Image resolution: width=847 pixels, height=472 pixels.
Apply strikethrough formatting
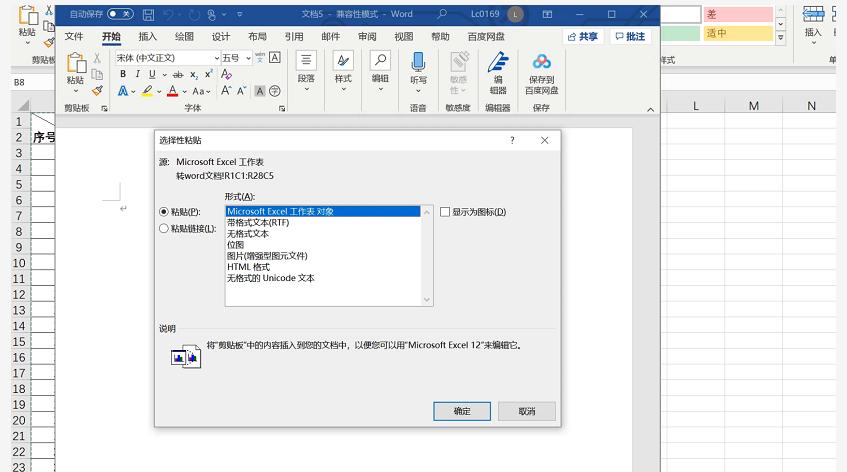178,75
